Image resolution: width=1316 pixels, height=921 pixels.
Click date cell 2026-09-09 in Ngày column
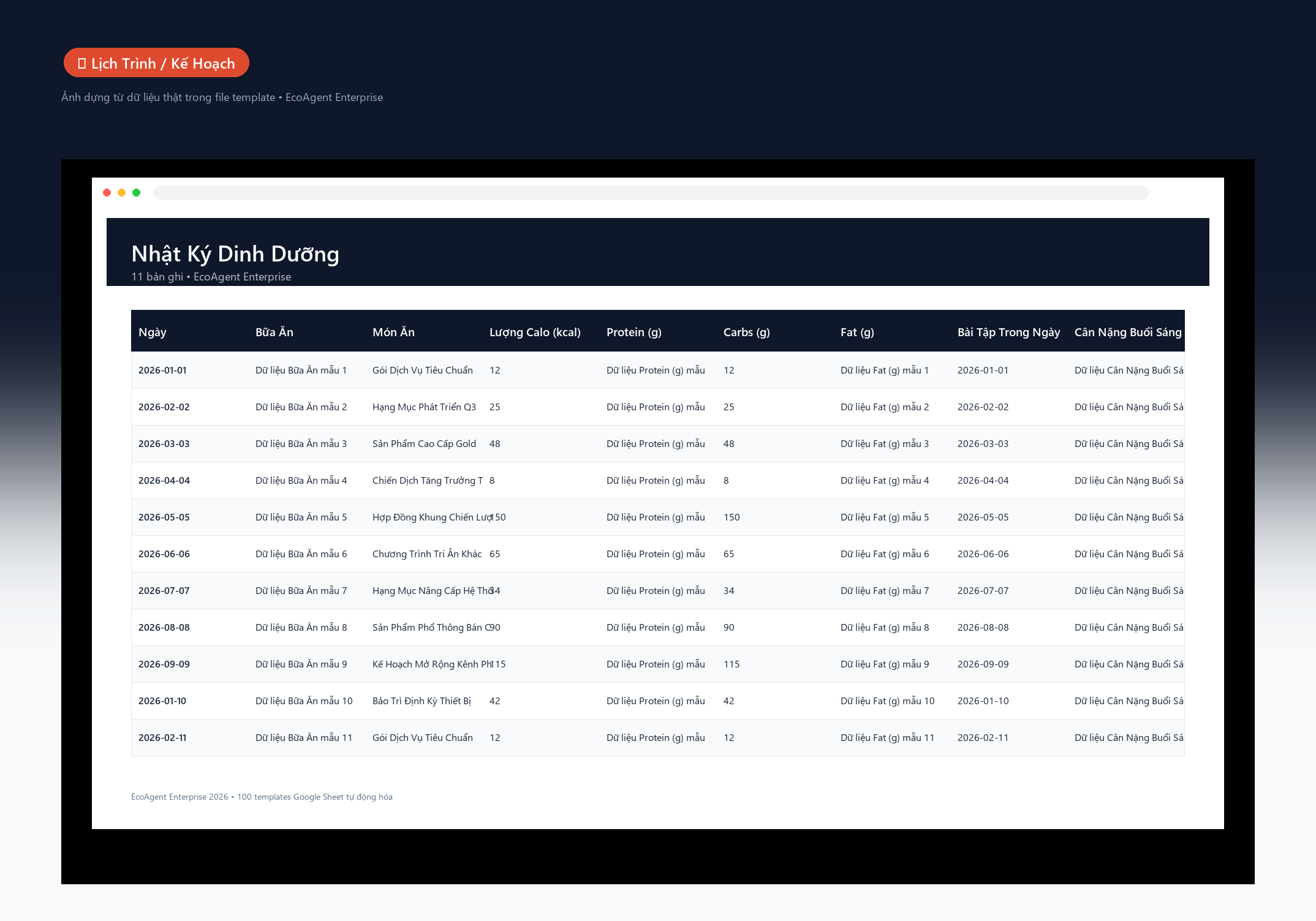(164, 664)
